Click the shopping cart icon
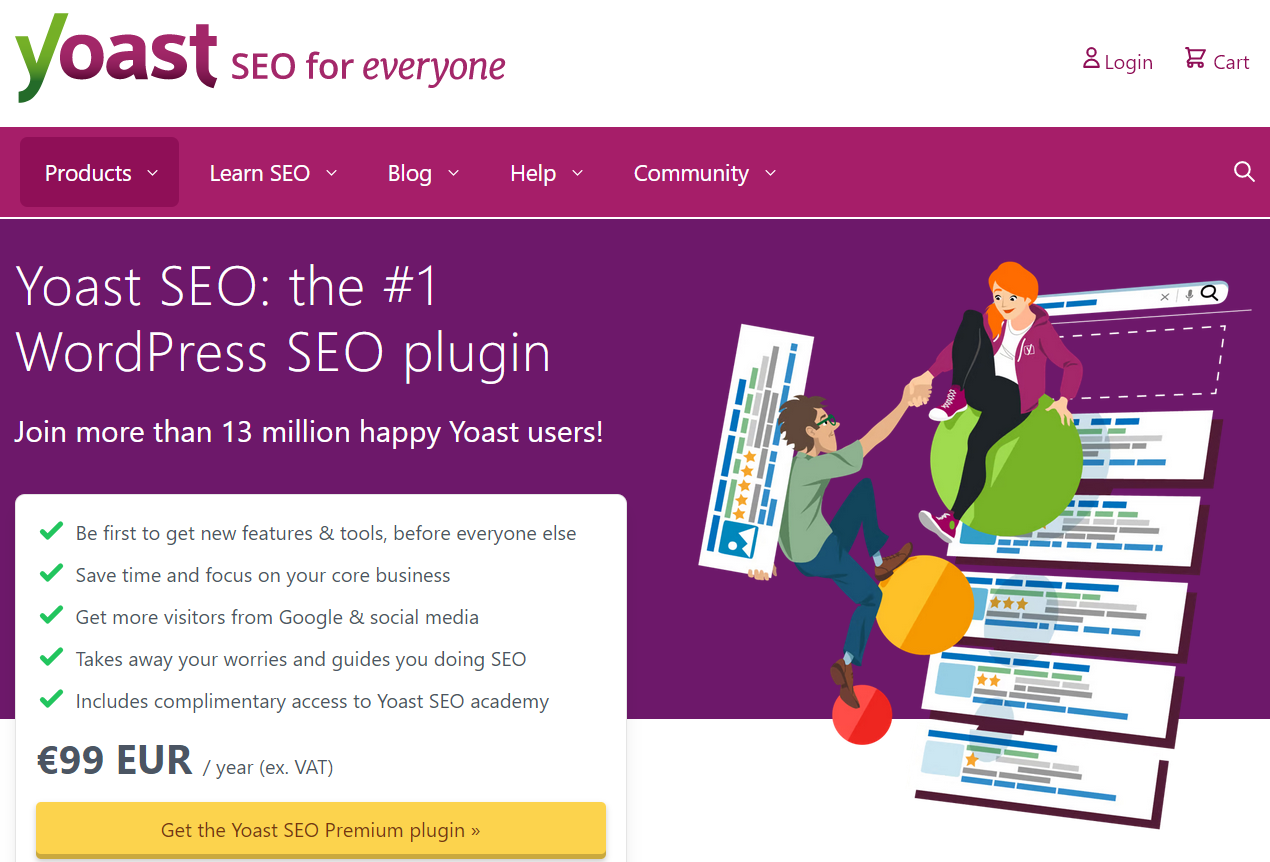Viewport: 1270px width, 862px height. tap(1194, 58)
